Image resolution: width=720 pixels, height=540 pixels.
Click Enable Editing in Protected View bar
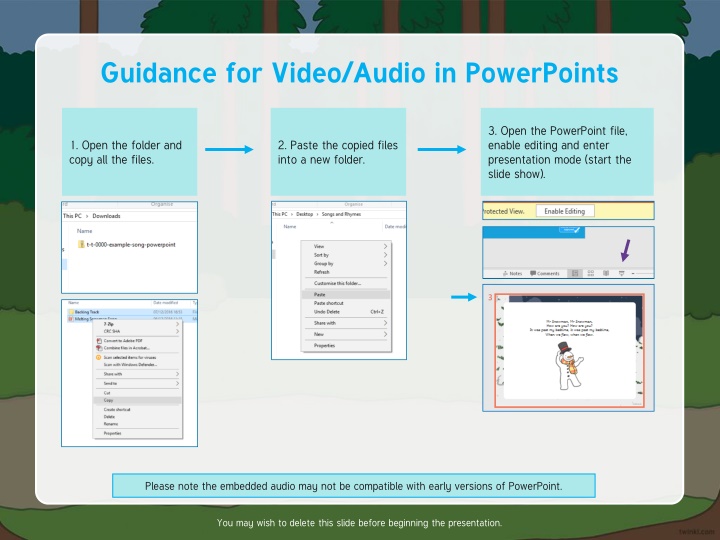pyautogui.click(x=565, y=211)
